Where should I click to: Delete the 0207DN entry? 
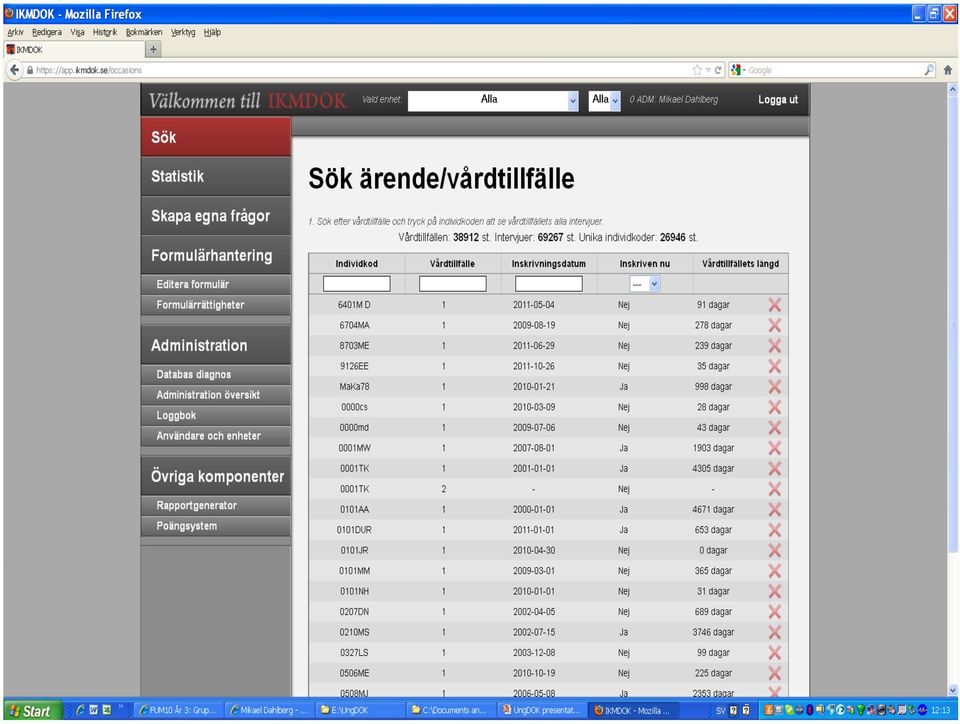click(x=774, y=612)
